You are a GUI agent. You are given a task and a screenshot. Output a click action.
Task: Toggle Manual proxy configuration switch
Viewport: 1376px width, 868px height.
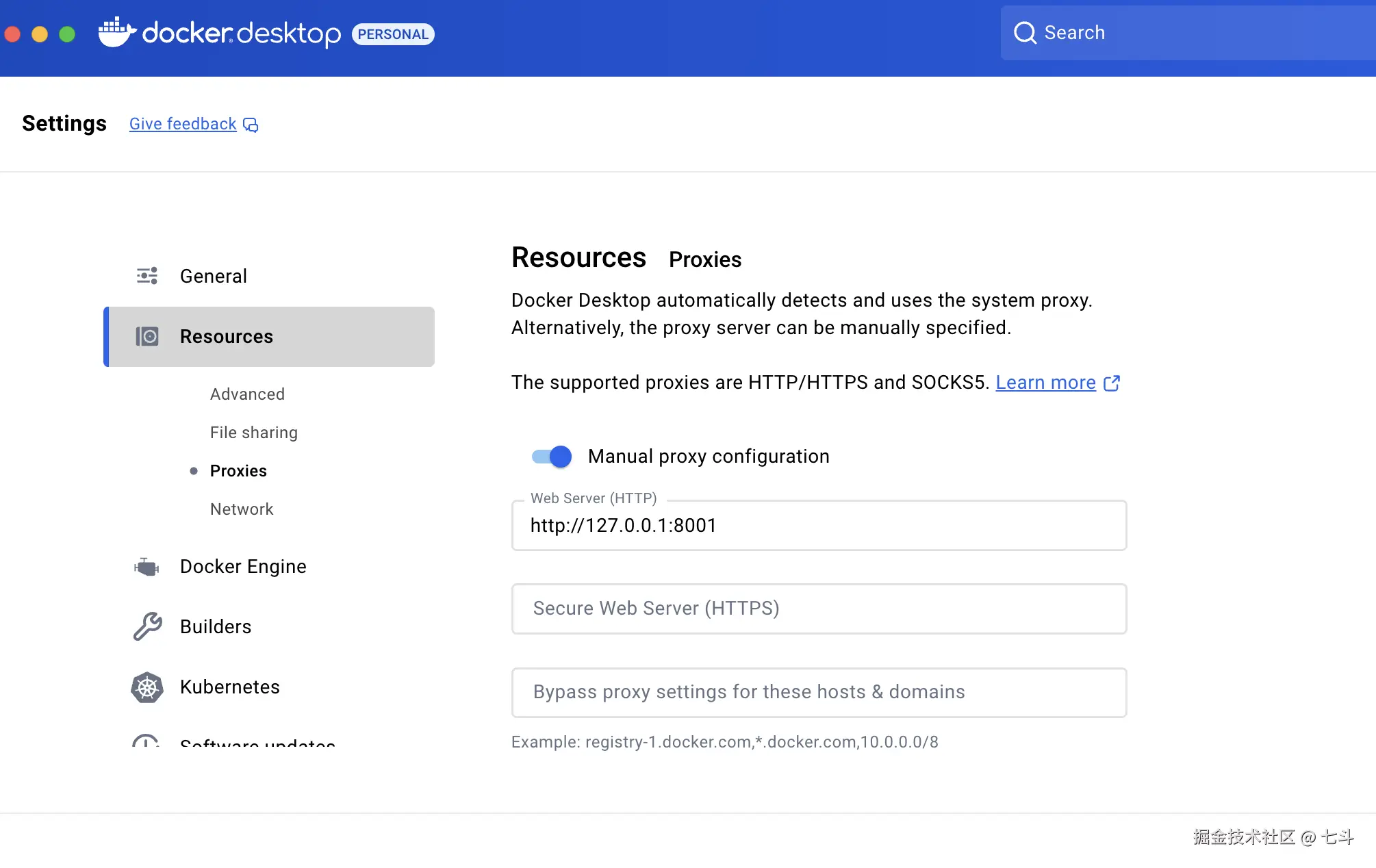(552, 457)
